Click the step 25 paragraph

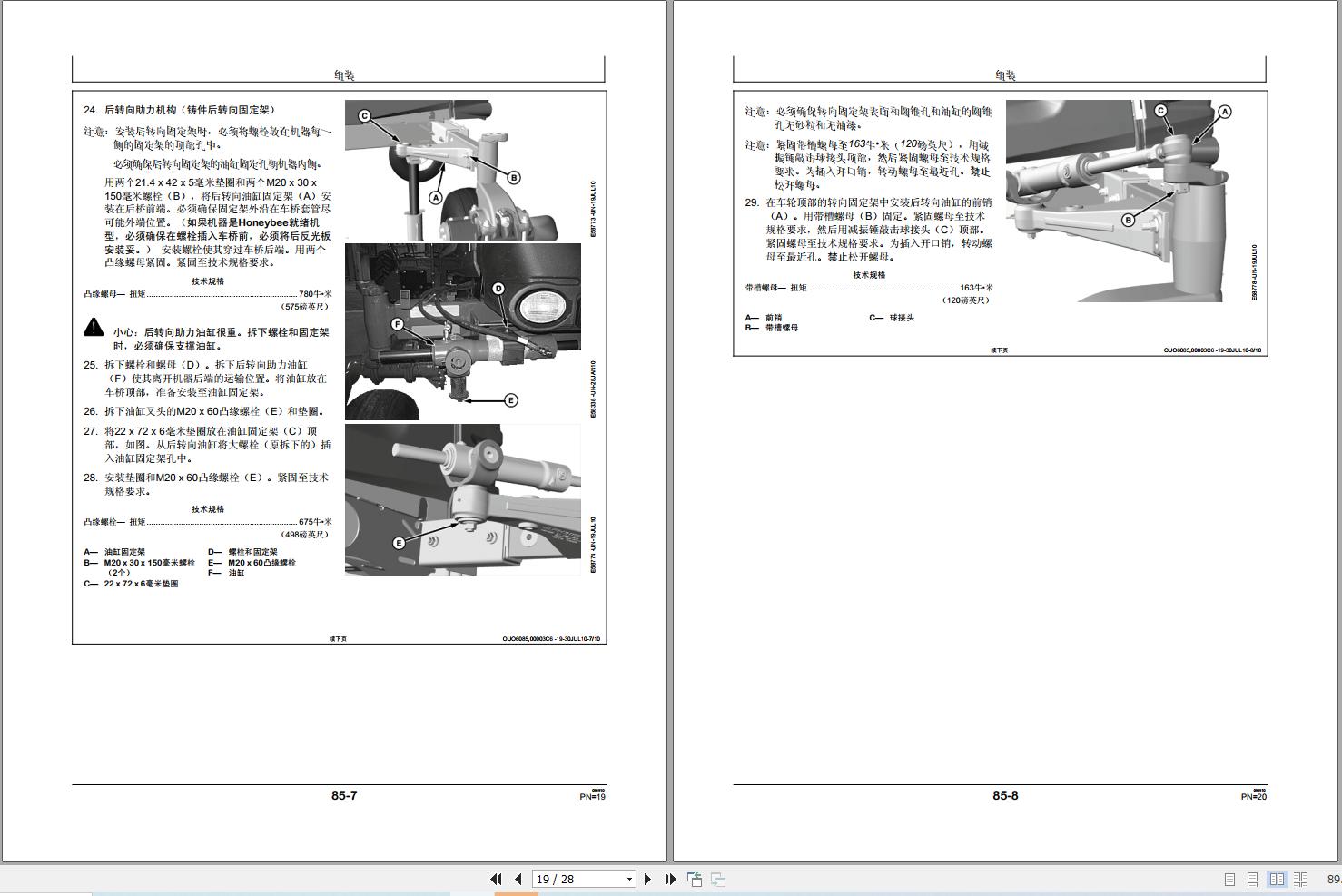click(x=205, y=379)
